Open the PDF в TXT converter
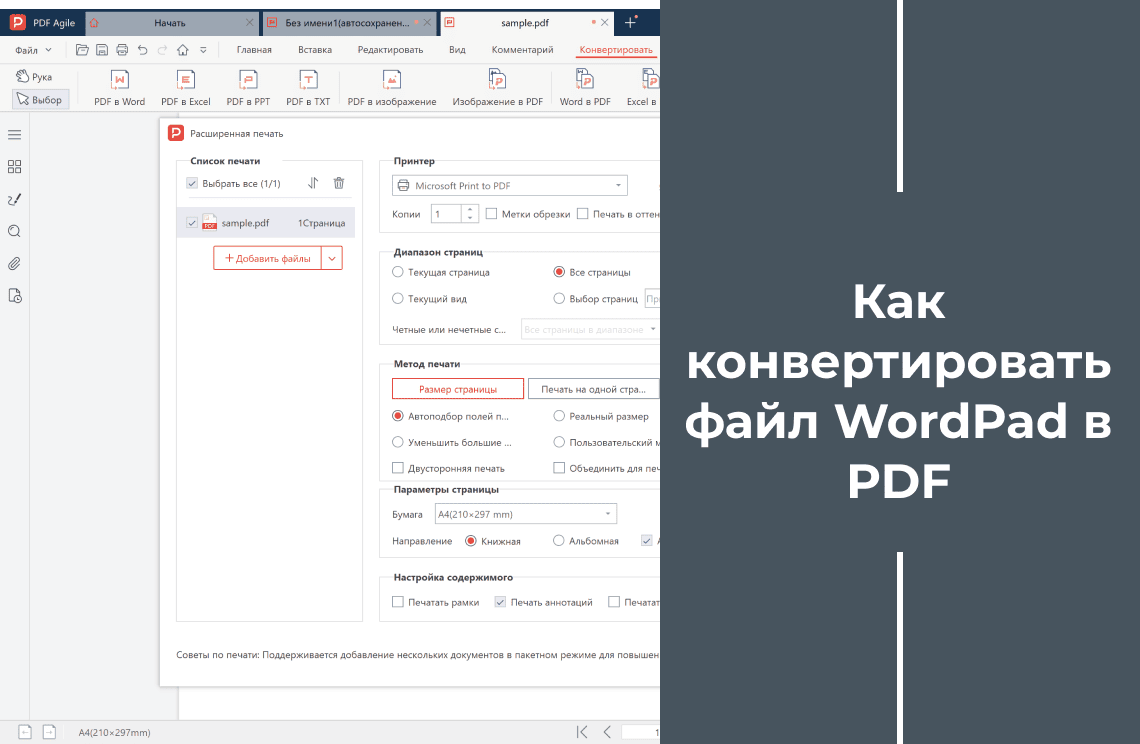Viewport: 1140px width, 744px height. point(307,87)
